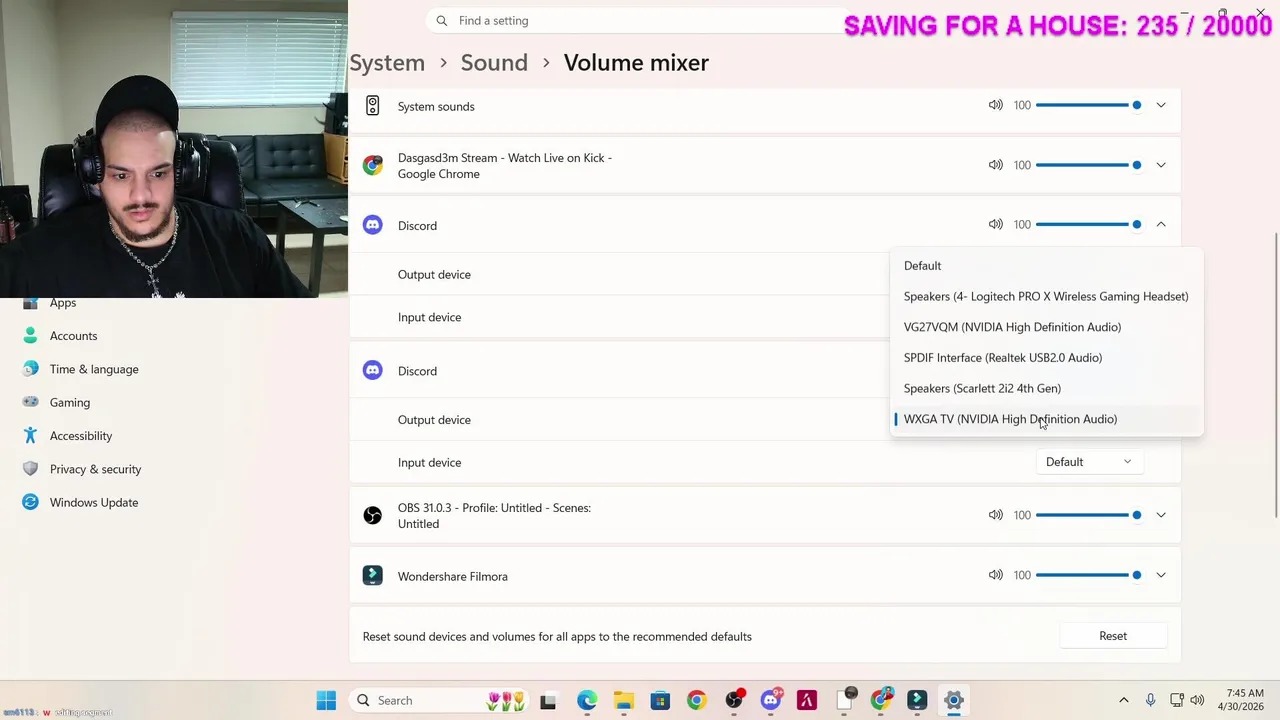Click the Discord icon in the volume-100 row
The height and width of the screenshot is (720, 1280).
point(373,225)
